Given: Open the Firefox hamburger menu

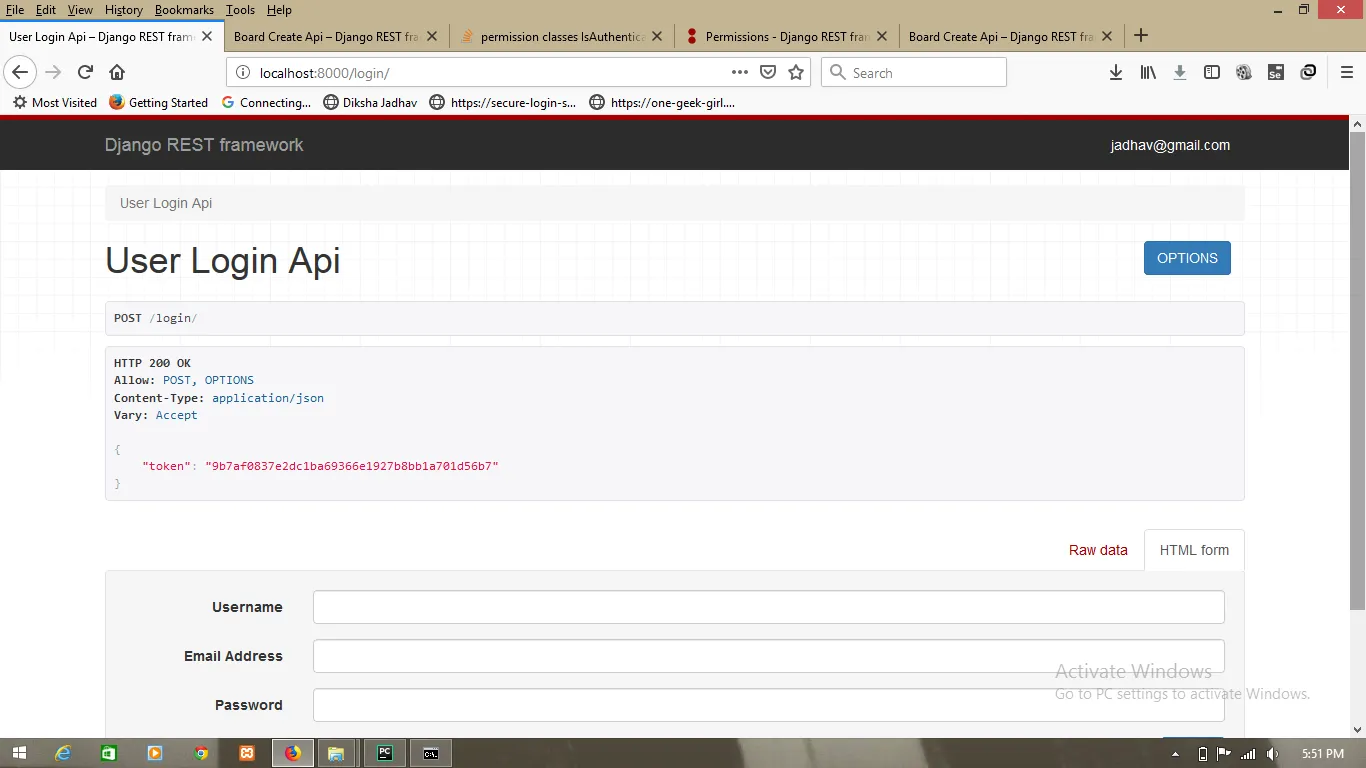Looking at the screenshot, I should (x=1347, y=72).
